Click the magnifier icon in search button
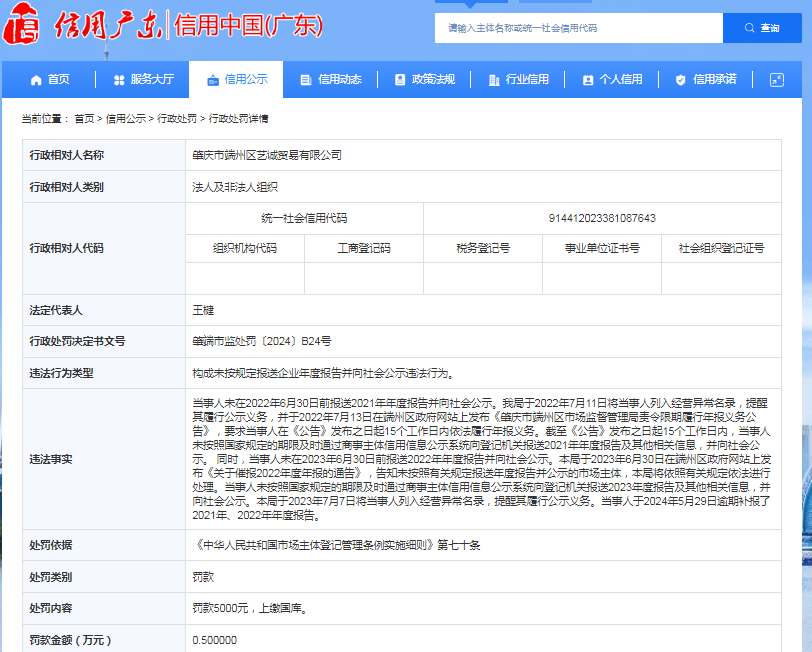Viewport: 812px width, 652px height. [x=749, y=28]
